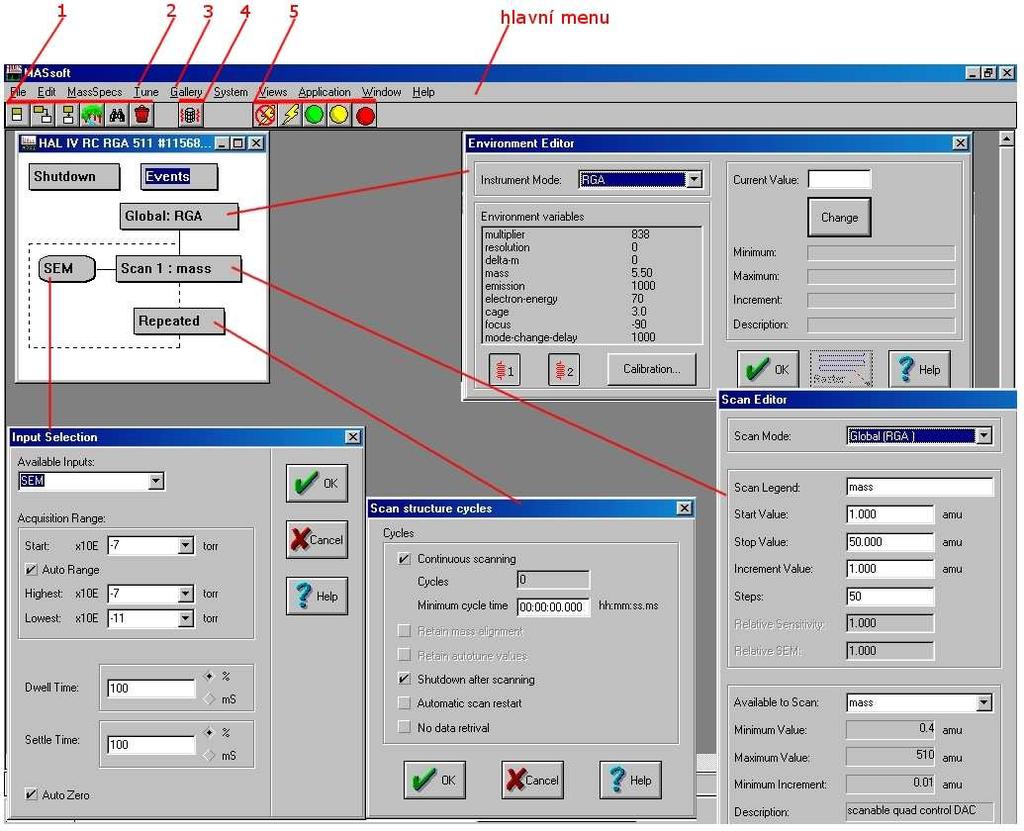Open the Gallery menu

click(x=186, y=92)
